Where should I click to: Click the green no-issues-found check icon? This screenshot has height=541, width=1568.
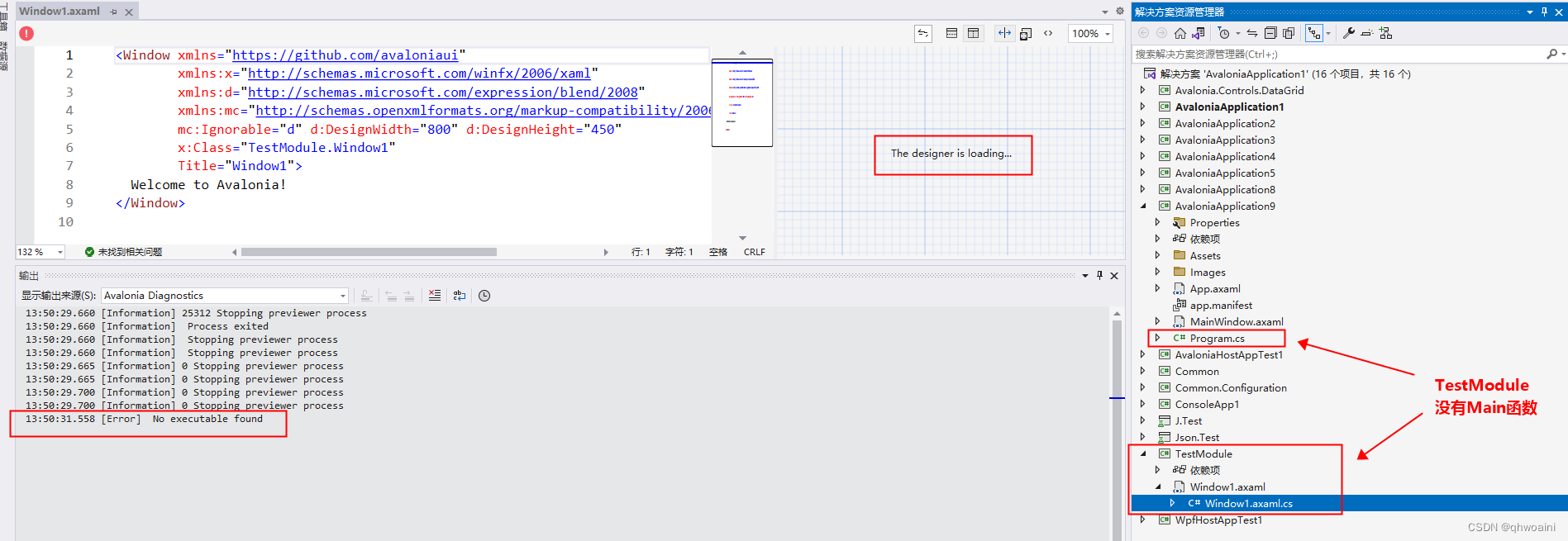[89, 252]
